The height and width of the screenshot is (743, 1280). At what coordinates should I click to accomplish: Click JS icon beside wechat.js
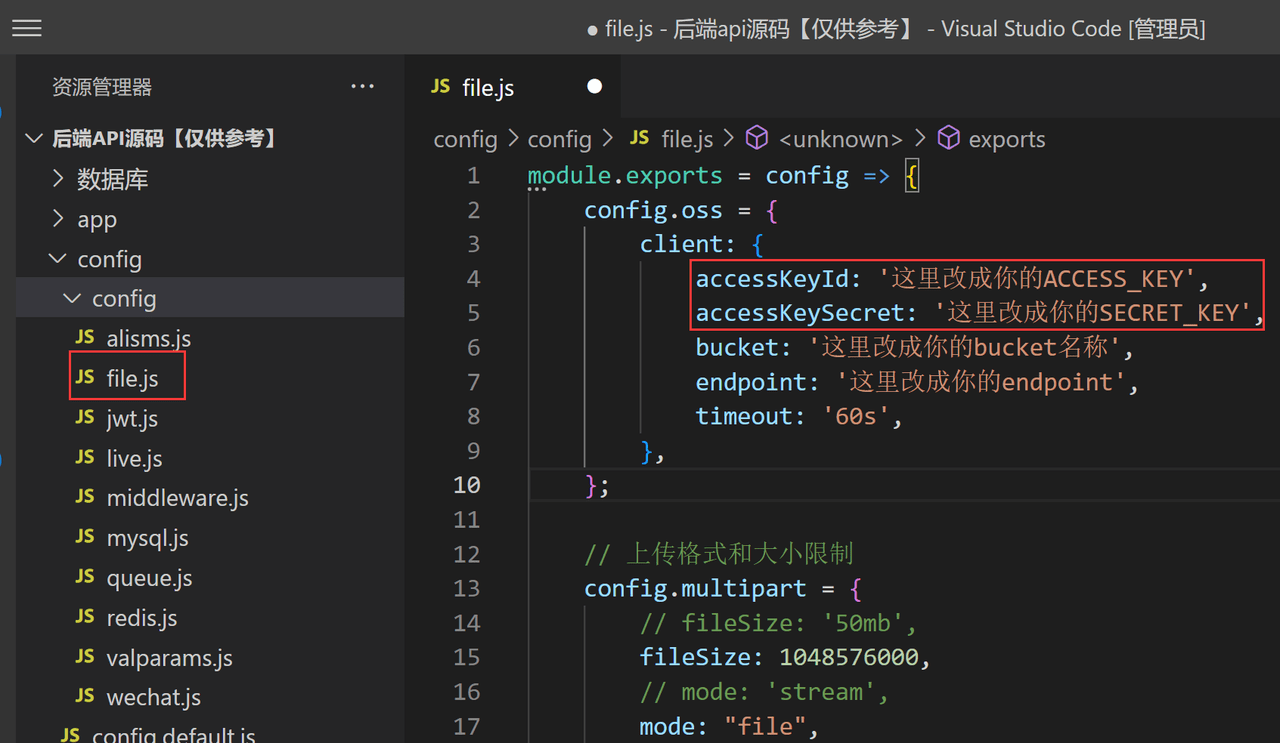85,696
